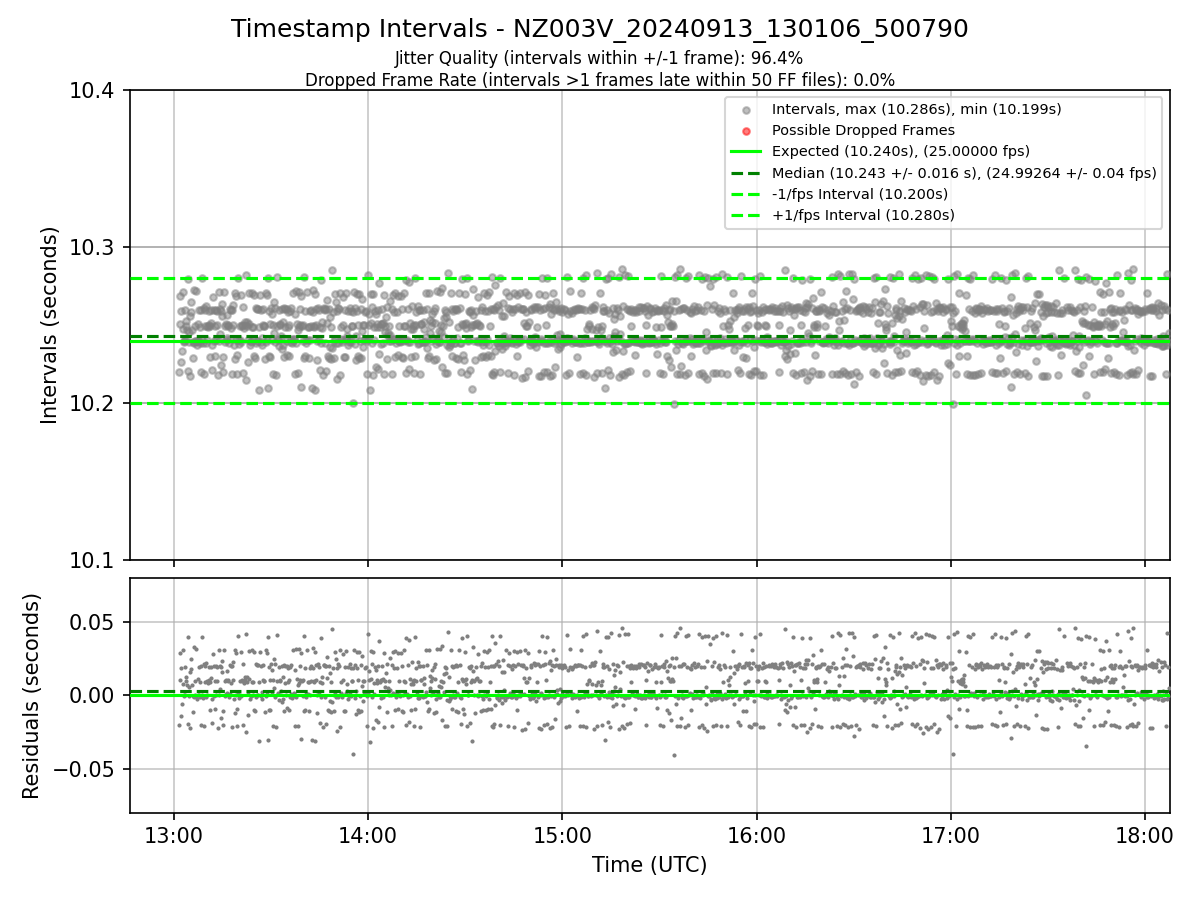
Task: Click the 18:00 time tick label
Action: point(1144,836)
